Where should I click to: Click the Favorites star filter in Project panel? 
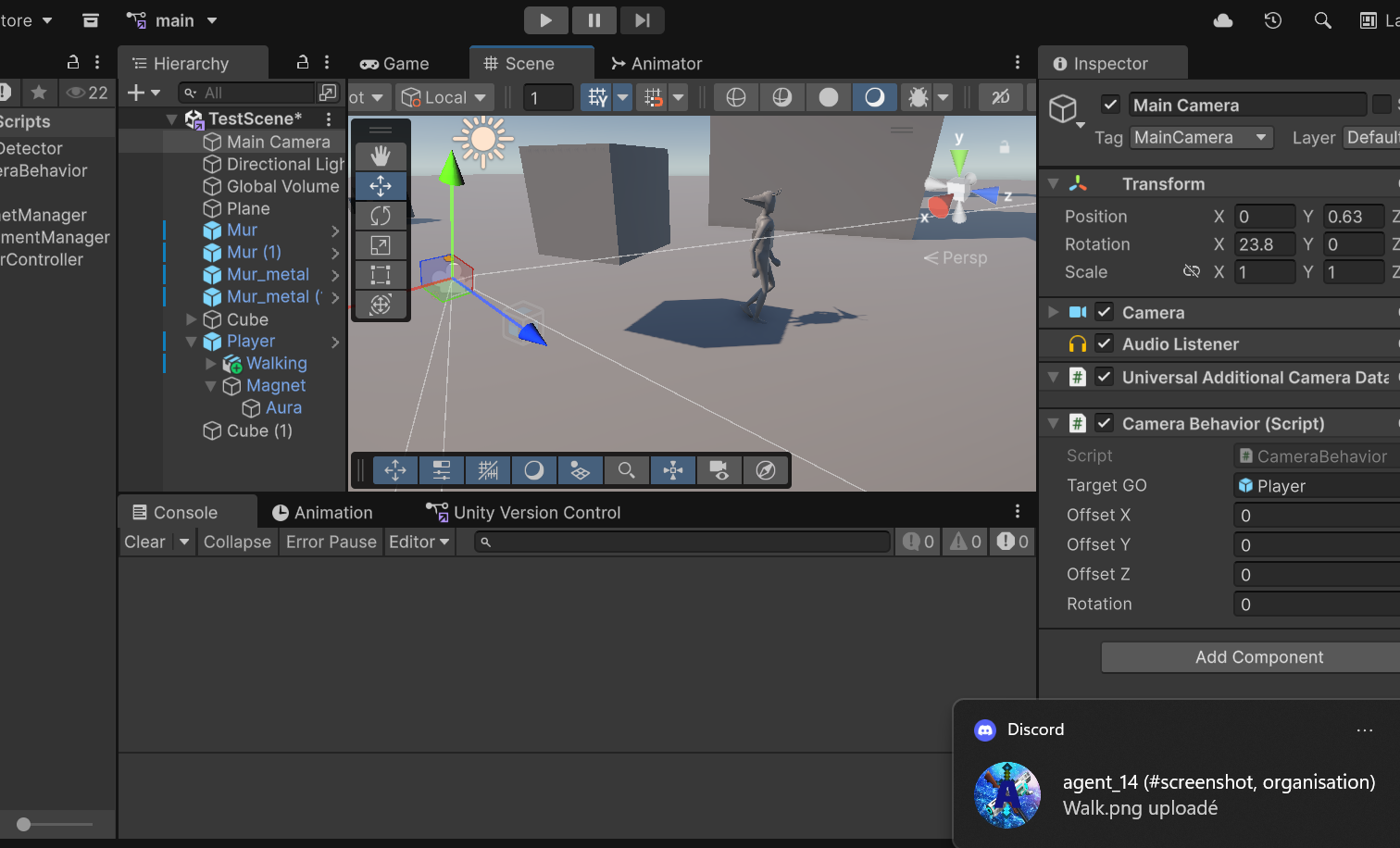[39, 92]
